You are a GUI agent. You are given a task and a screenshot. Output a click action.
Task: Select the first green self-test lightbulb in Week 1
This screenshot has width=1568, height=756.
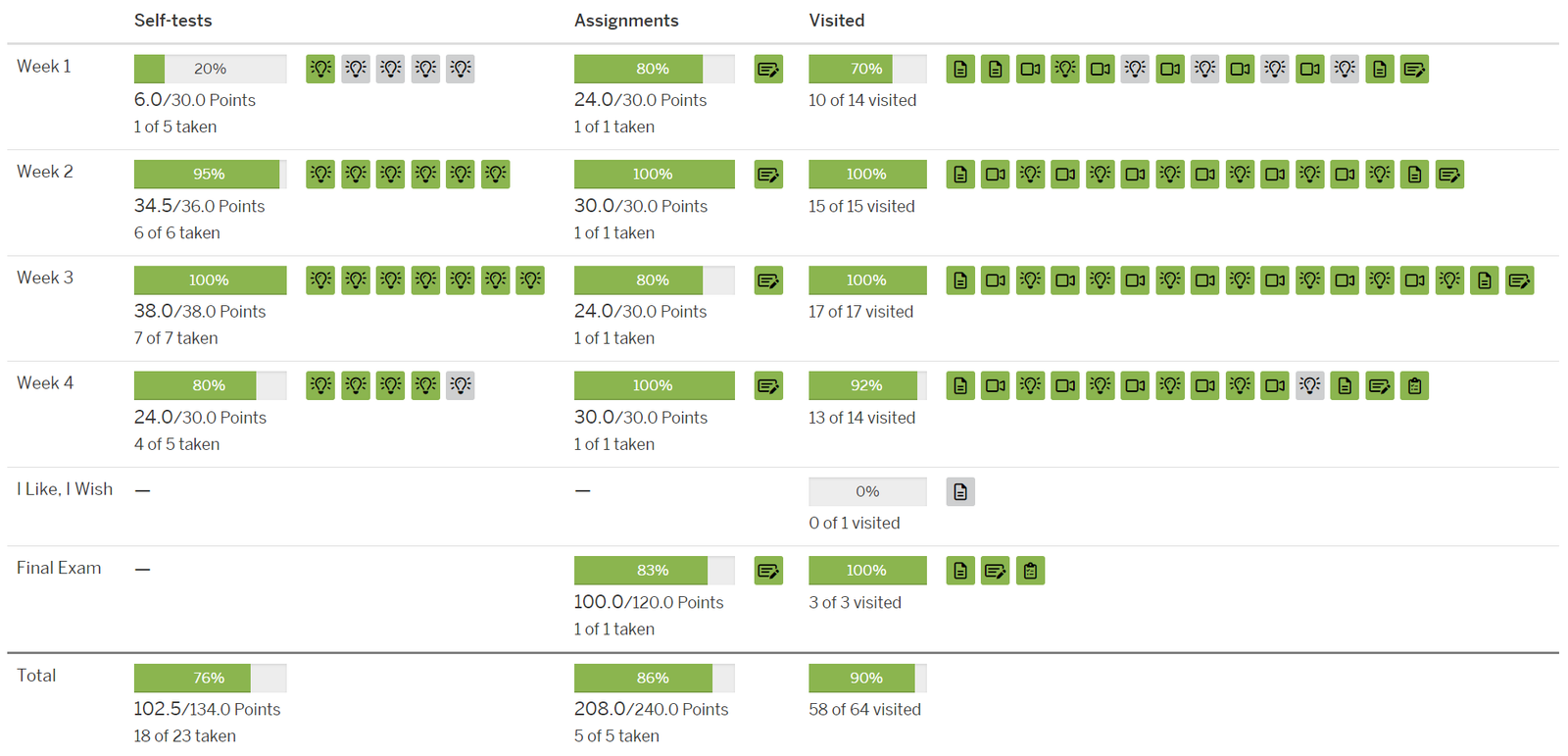pyautogui.click(x=320, y=69)
